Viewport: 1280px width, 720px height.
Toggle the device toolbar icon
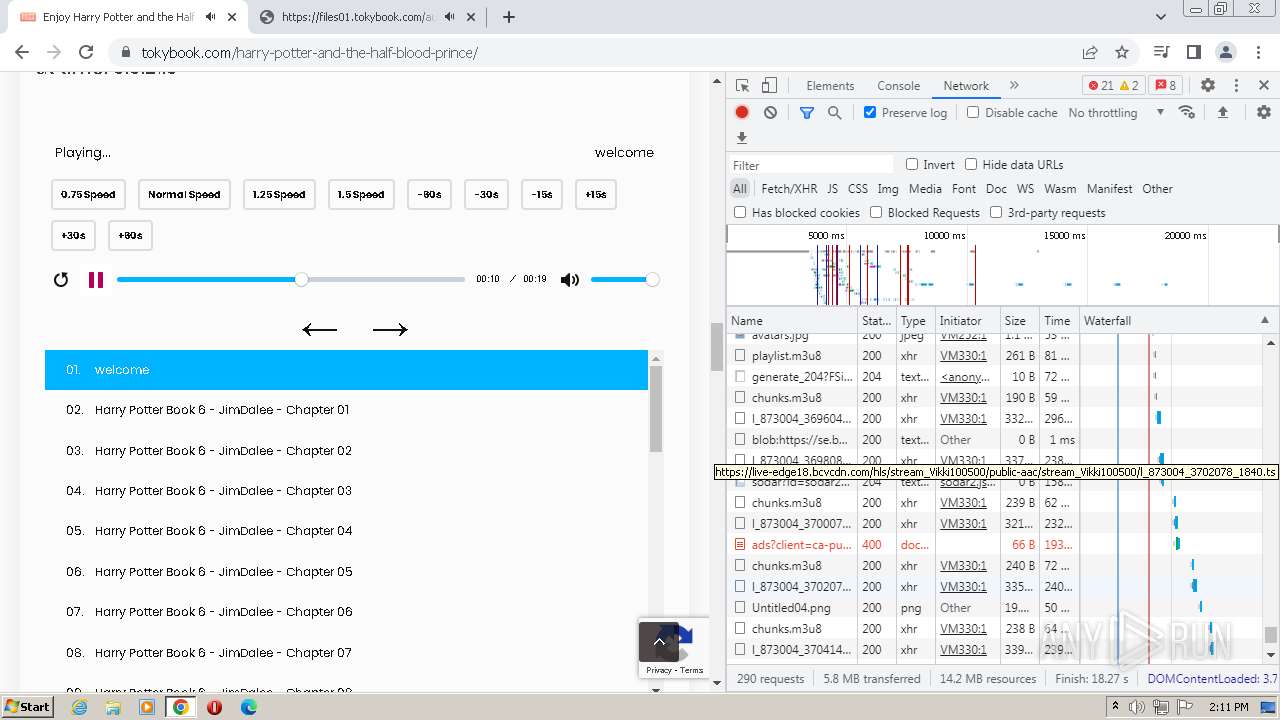[769, 86]
